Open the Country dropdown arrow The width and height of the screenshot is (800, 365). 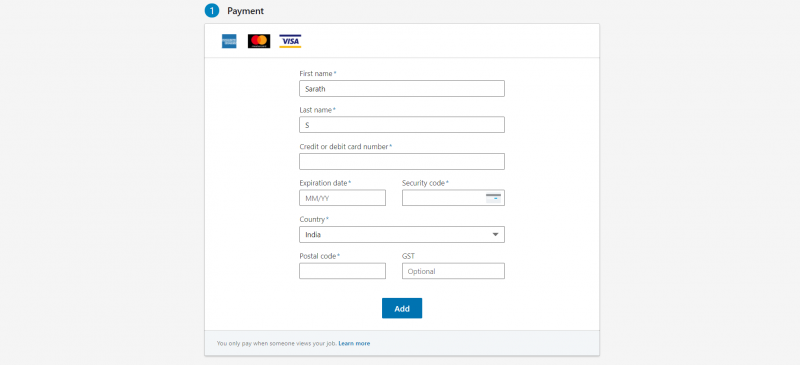495,234
